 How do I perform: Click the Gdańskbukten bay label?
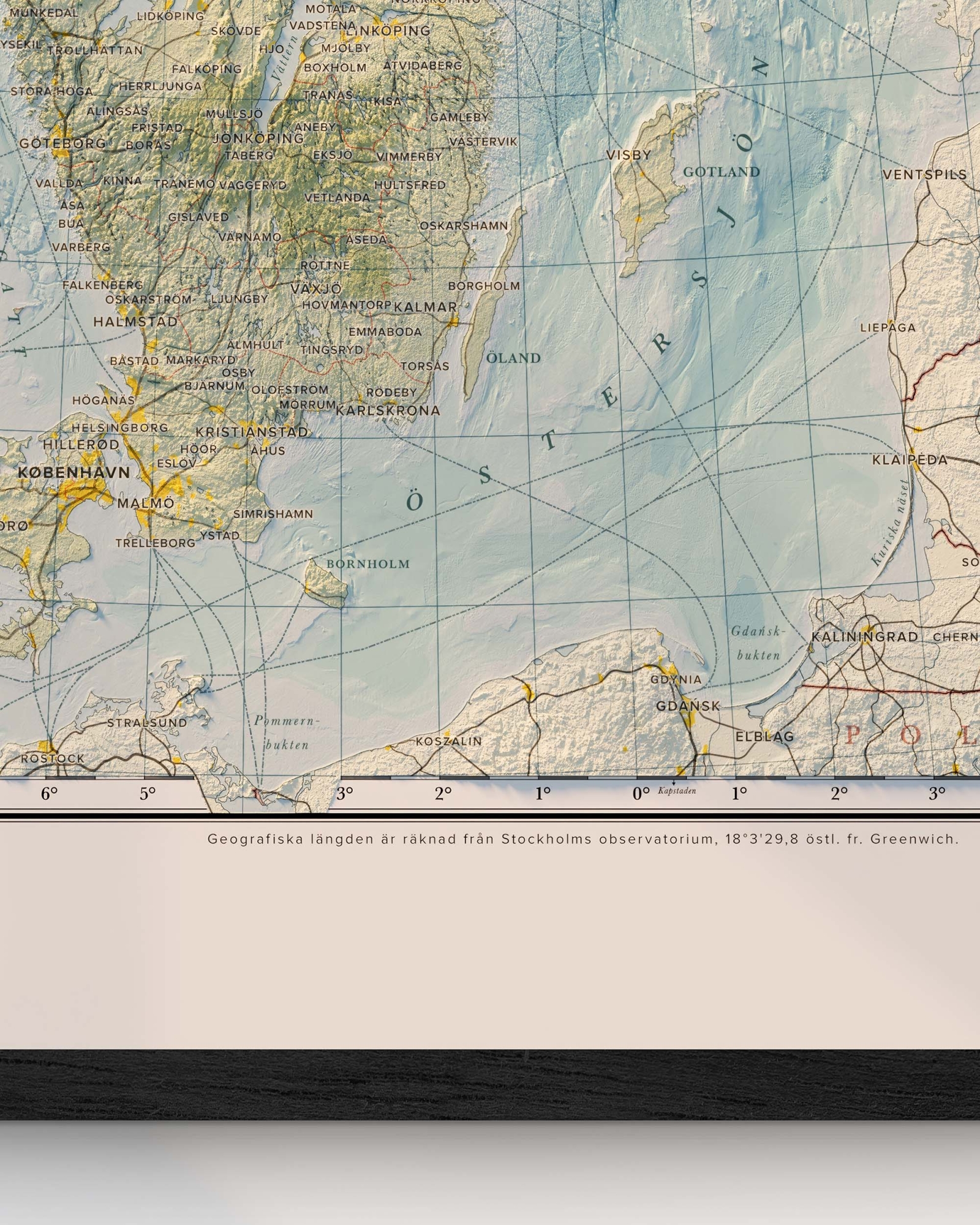point(758,643)
